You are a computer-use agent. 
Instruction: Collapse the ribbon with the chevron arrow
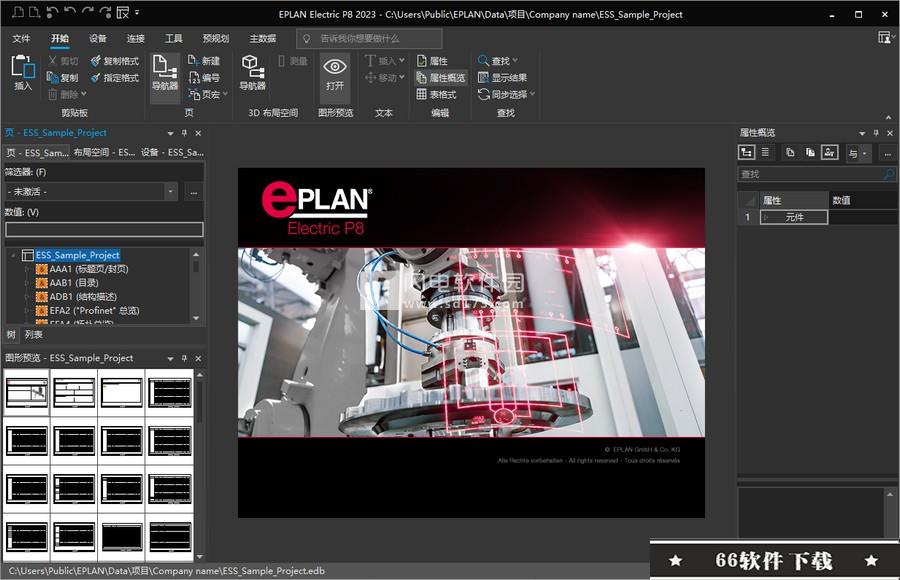pyautogui.click(x=889, y=117)
